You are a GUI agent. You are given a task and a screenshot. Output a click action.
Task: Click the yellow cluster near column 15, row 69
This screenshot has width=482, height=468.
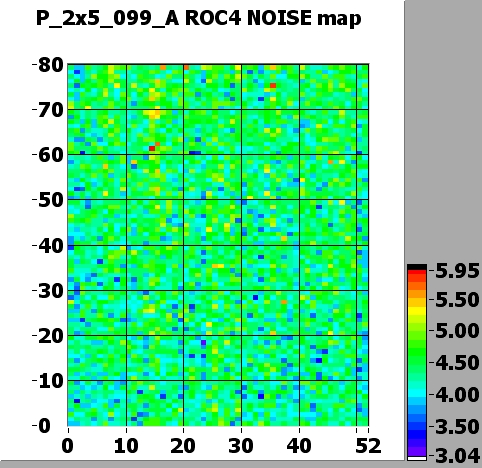pos(154,114)
